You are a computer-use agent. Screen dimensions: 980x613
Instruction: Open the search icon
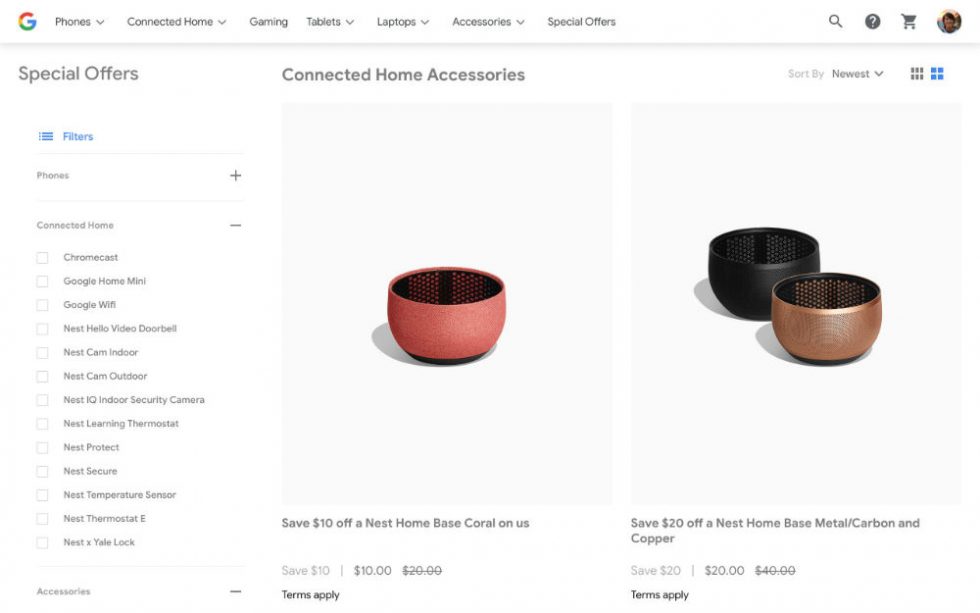pyautogui.click(x=836, y=21)
